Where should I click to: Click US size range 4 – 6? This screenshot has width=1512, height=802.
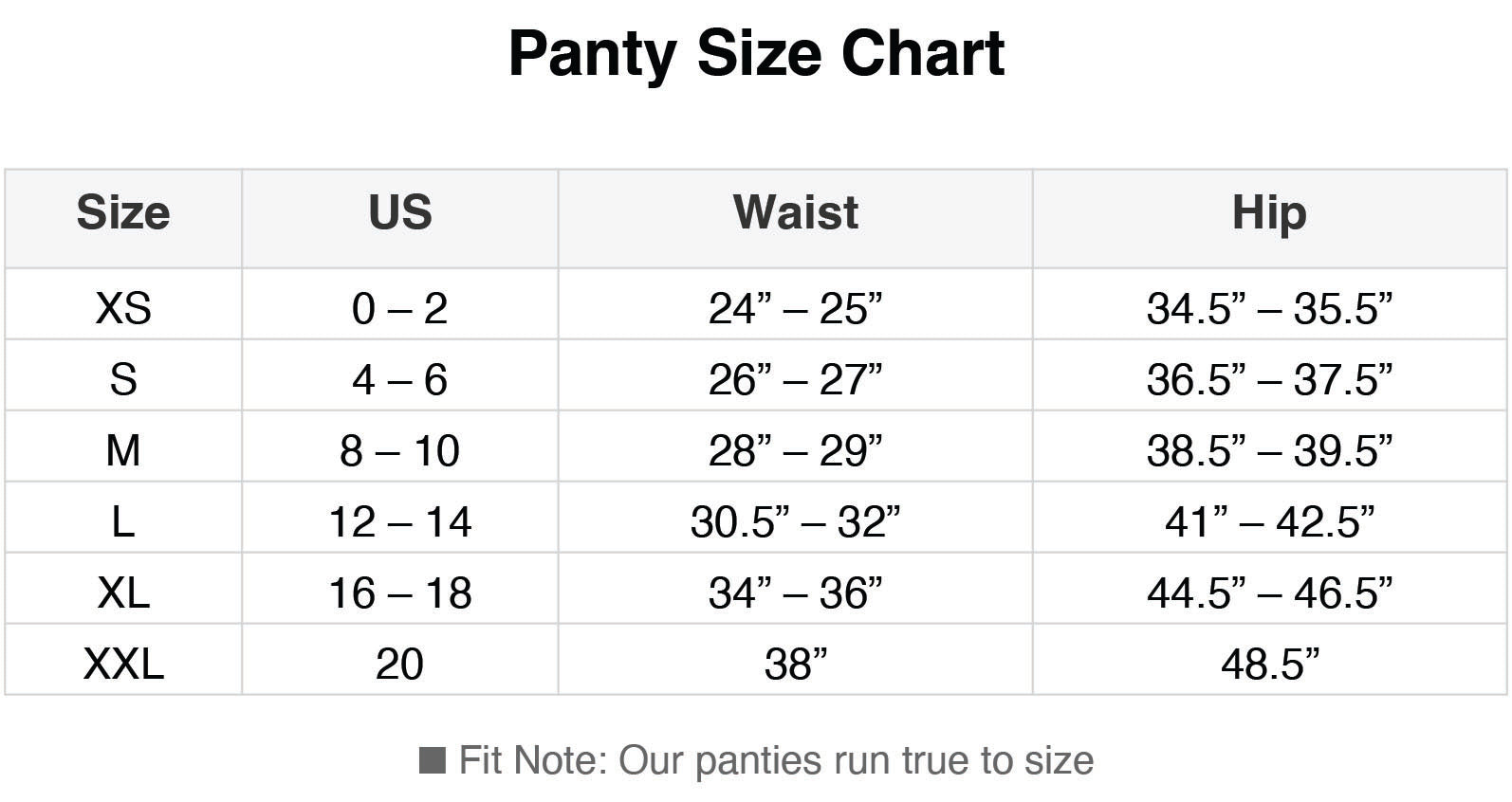coord(399,379)
